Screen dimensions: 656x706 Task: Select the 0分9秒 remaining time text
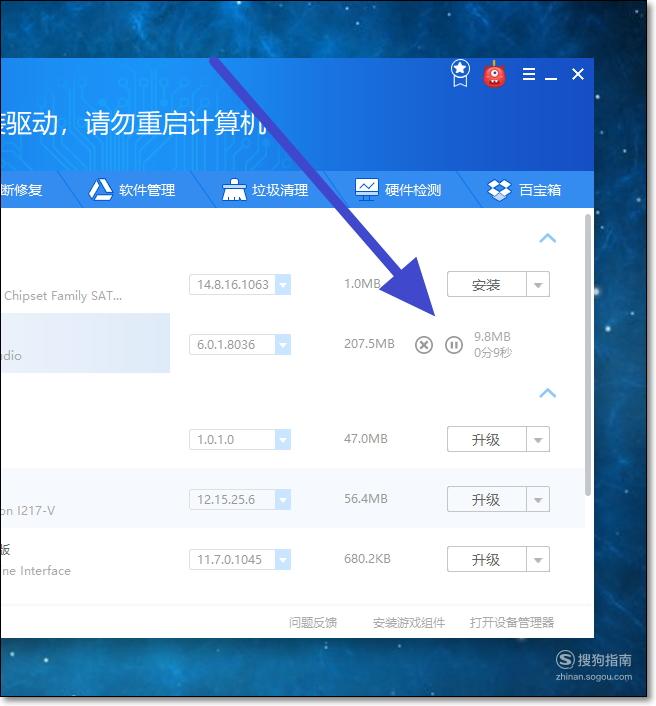point(493,352)
